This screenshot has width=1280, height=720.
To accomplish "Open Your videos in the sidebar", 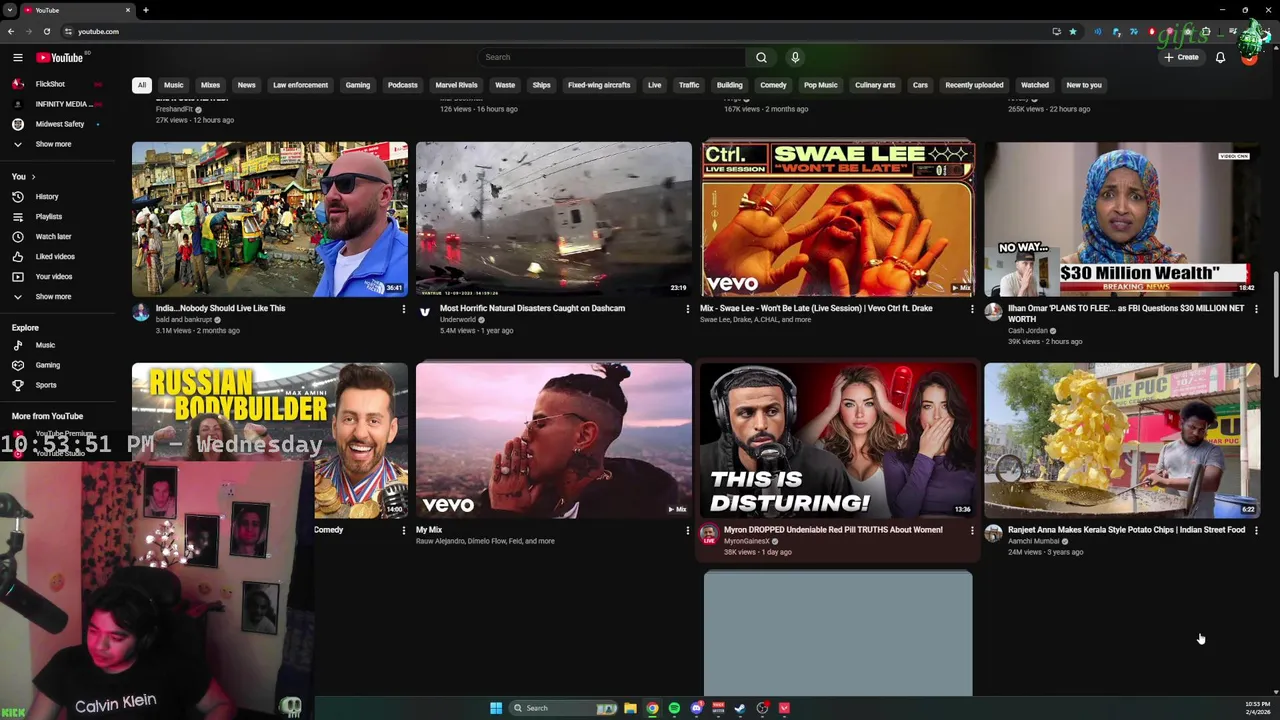I will pyautogui.click(x=54, y=277).
